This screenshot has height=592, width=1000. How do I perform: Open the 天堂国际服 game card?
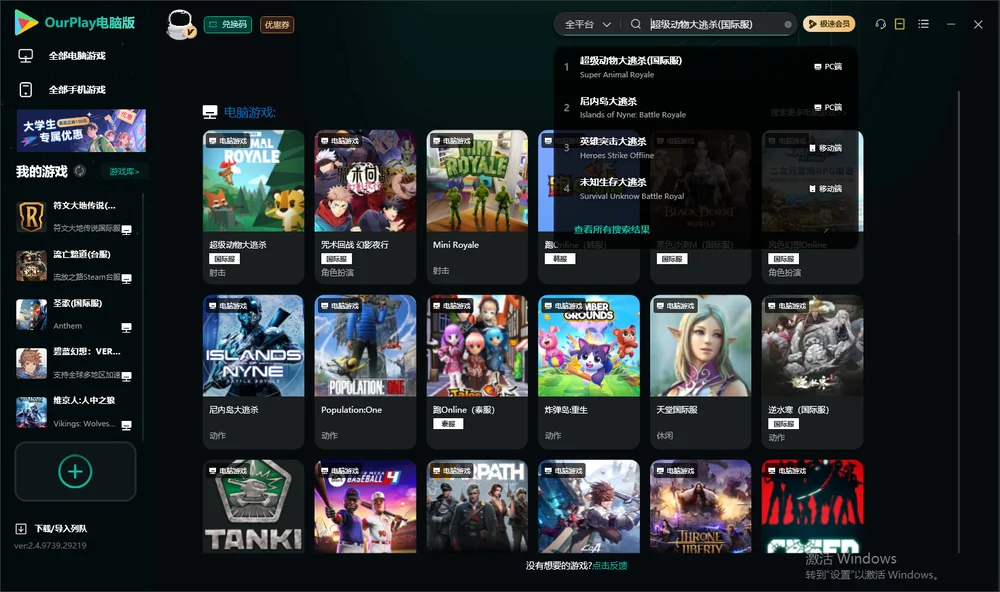(x=701, y=371)
